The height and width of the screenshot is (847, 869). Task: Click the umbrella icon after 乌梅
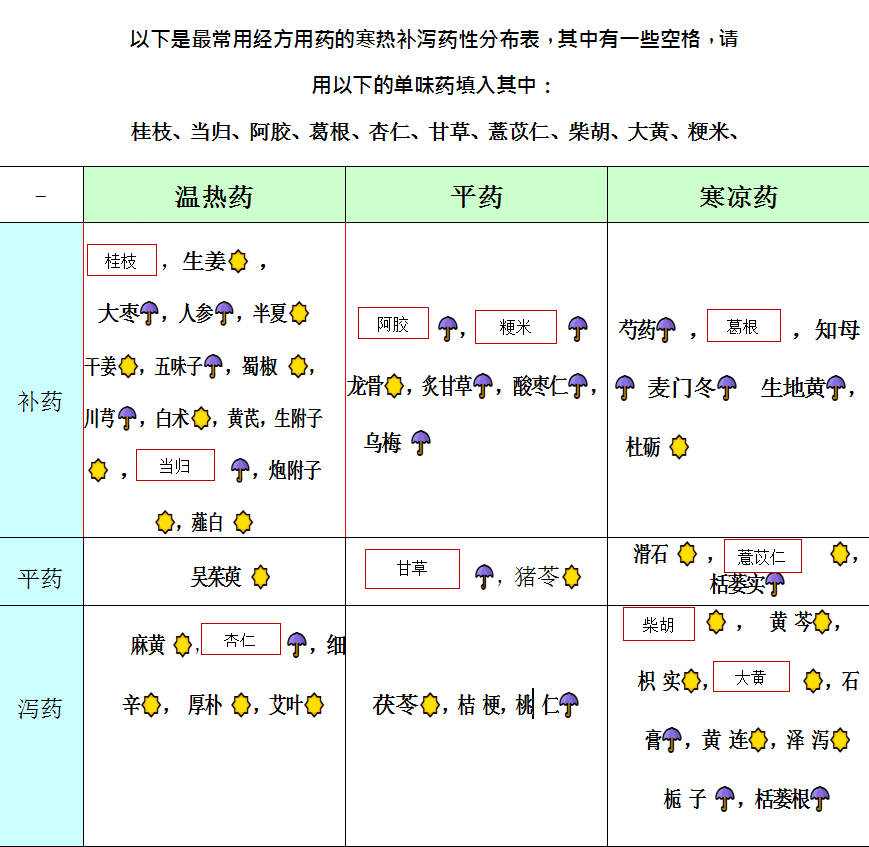click(421, 443)
